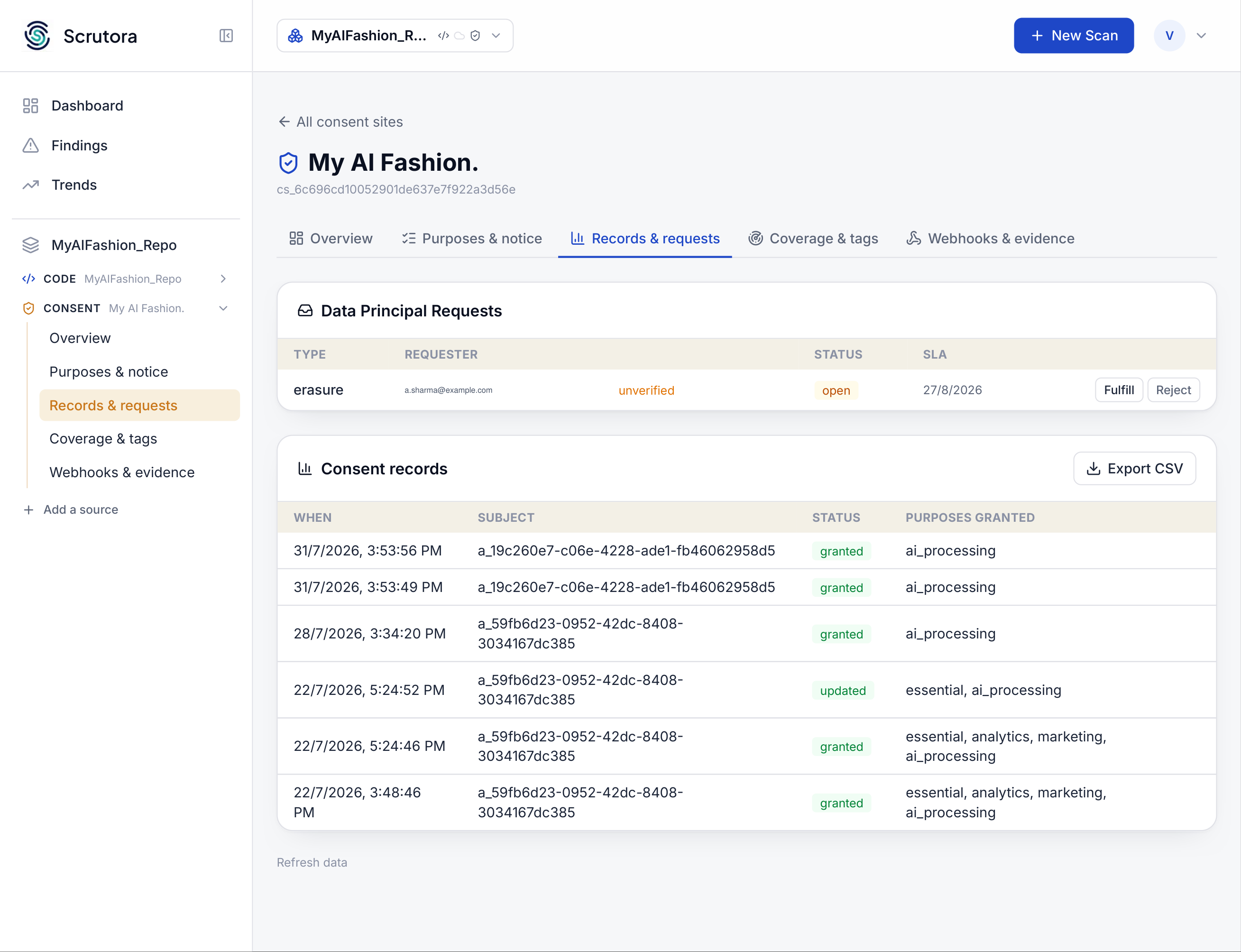Screen dimensions: 1241x952
Task: Start a New Scan
Action: (x=1073, y=36)
